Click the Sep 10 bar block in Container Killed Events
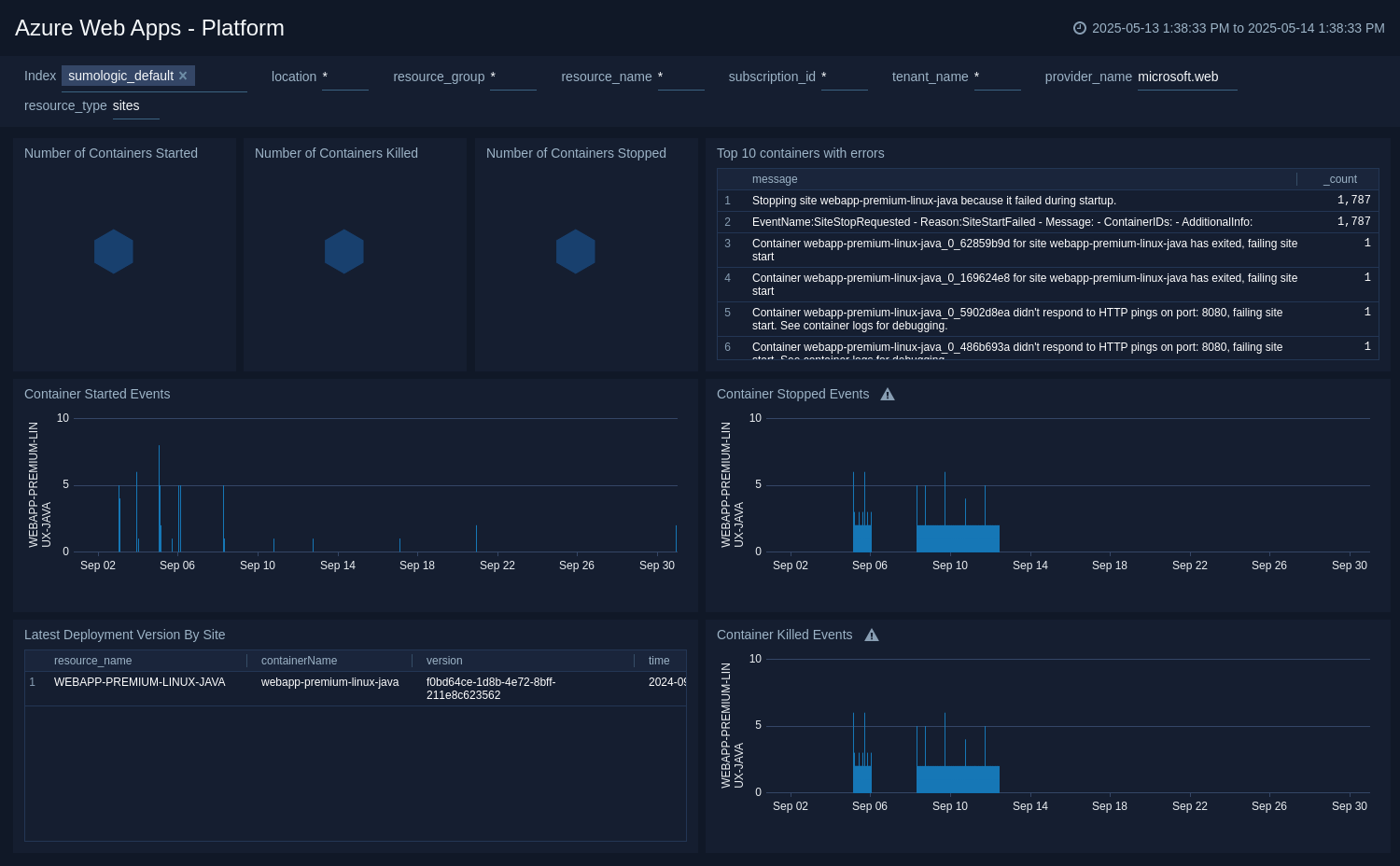Screen dimensions: 1400x866 point(958,779)
